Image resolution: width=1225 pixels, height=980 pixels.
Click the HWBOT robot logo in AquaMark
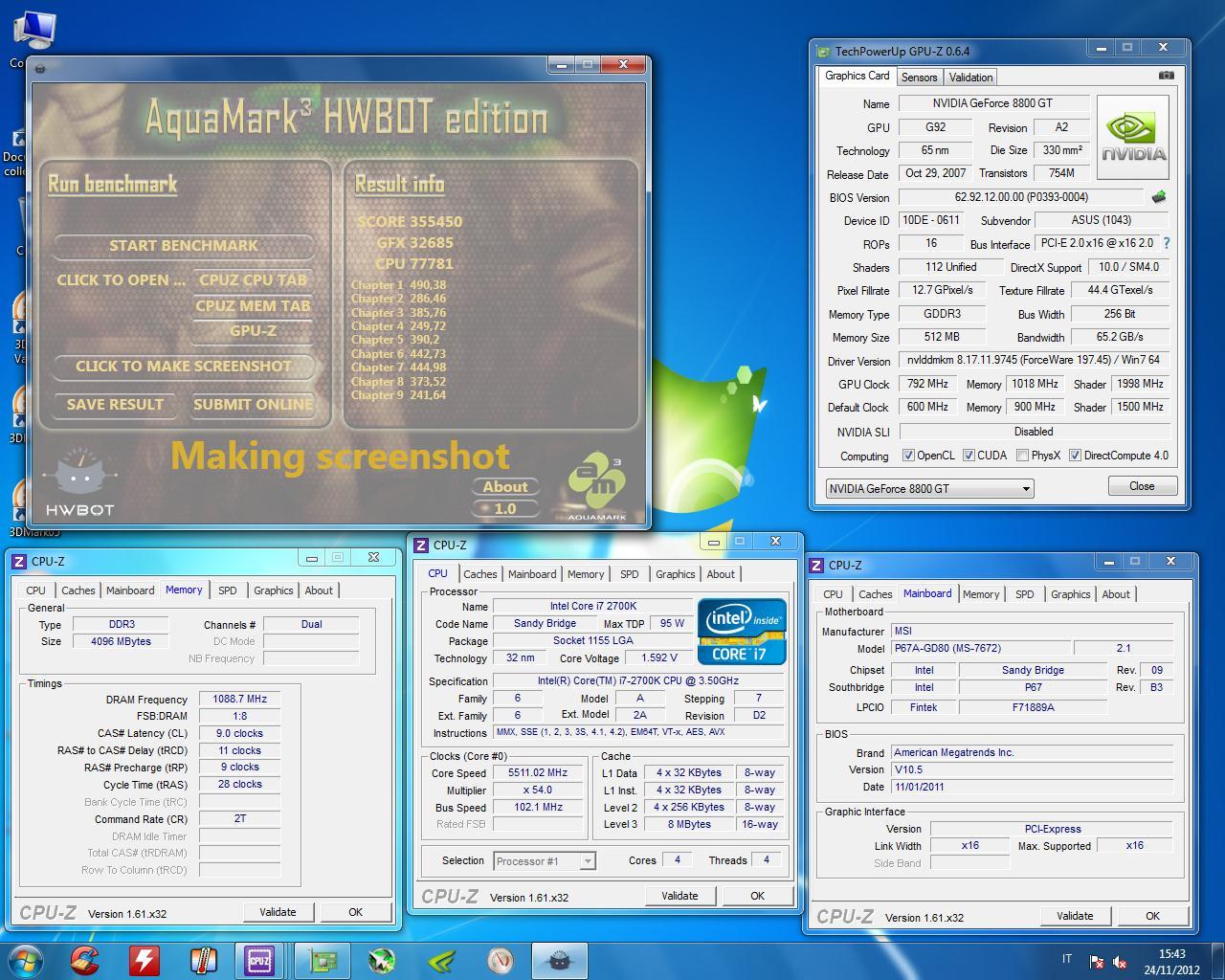[80, 483]
